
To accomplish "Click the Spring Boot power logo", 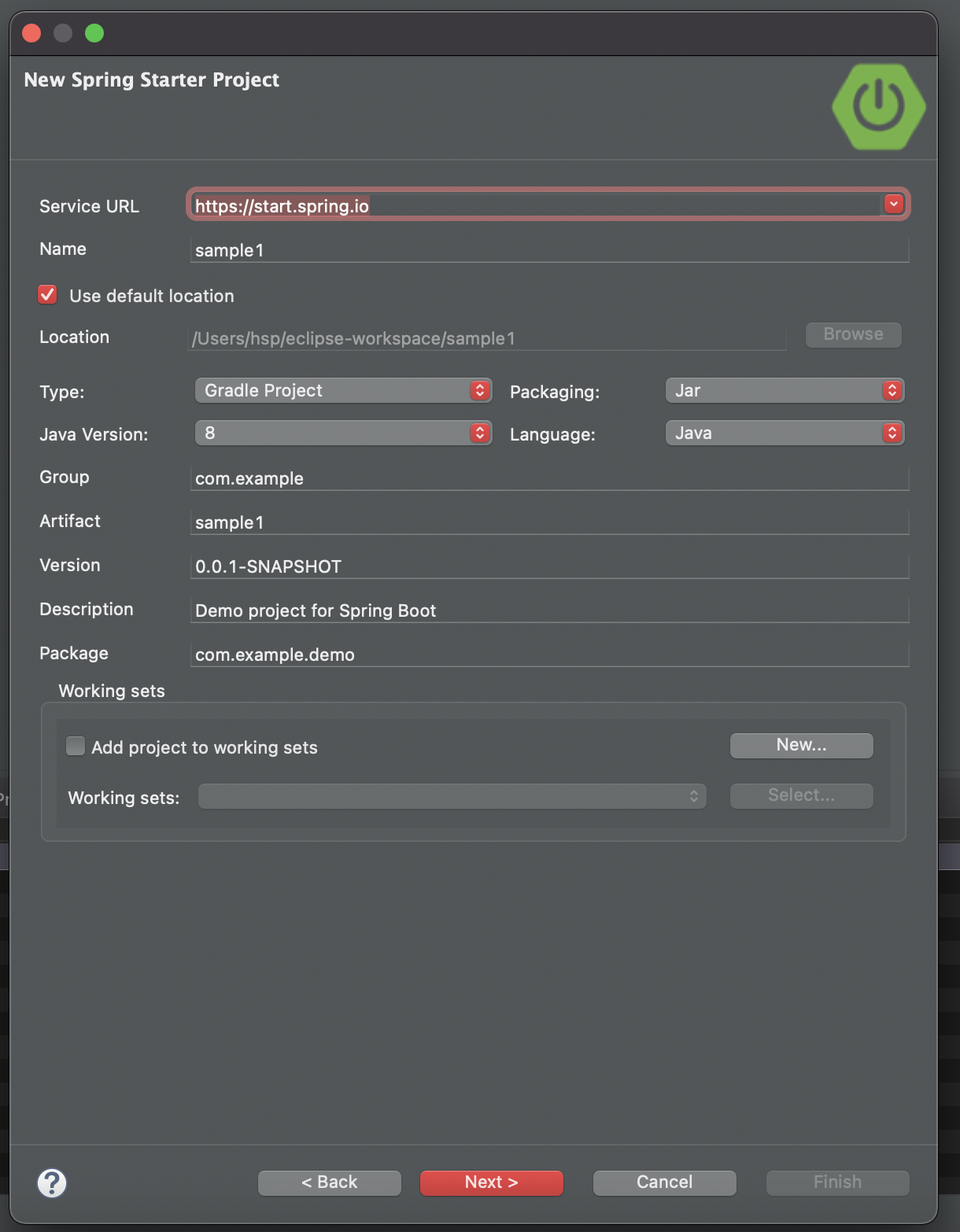I will coord(879,107).
